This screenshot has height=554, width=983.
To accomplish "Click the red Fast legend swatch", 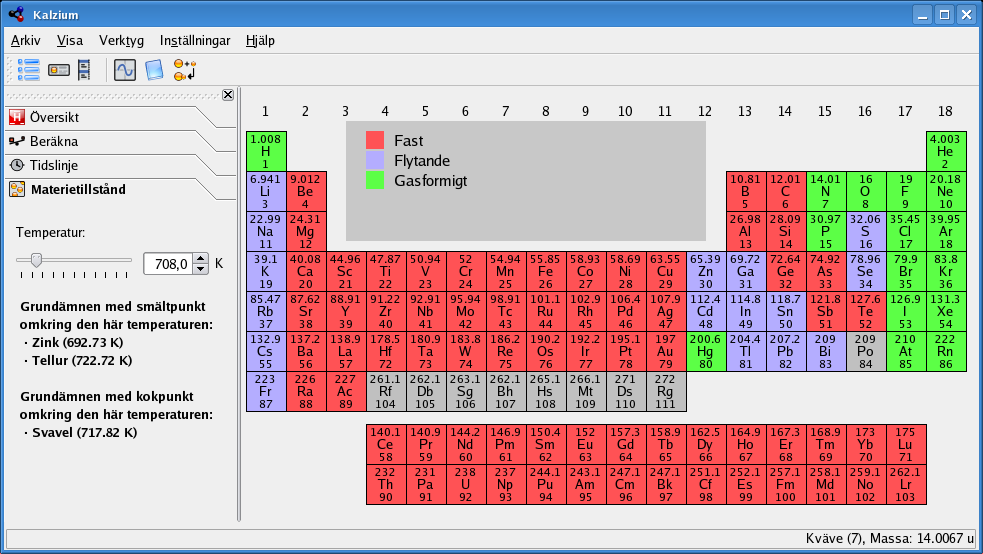I will 375,140.
